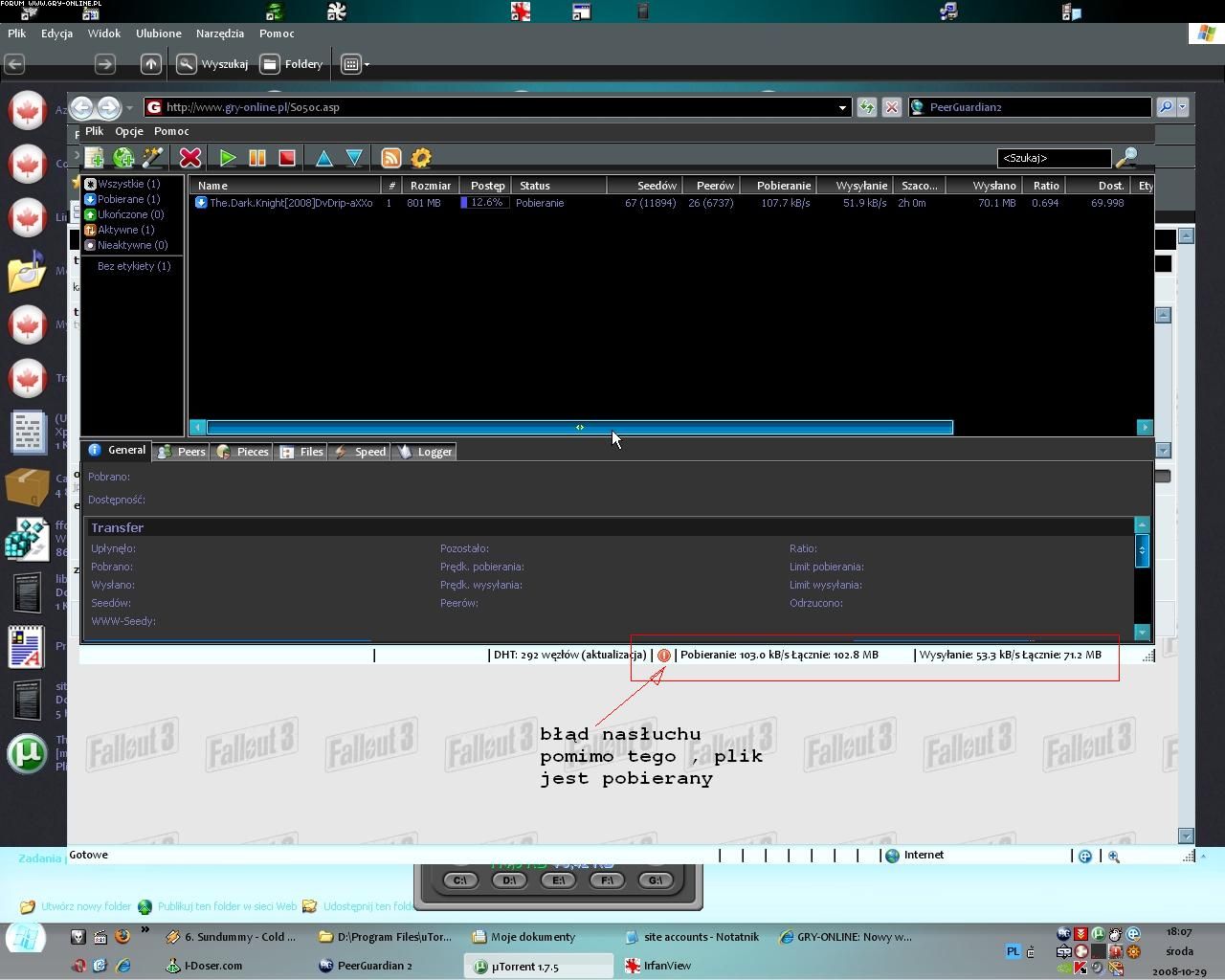This screenshot has width=1225, height=980.
Task: Sort by Status column header
Action: point(559,186)
